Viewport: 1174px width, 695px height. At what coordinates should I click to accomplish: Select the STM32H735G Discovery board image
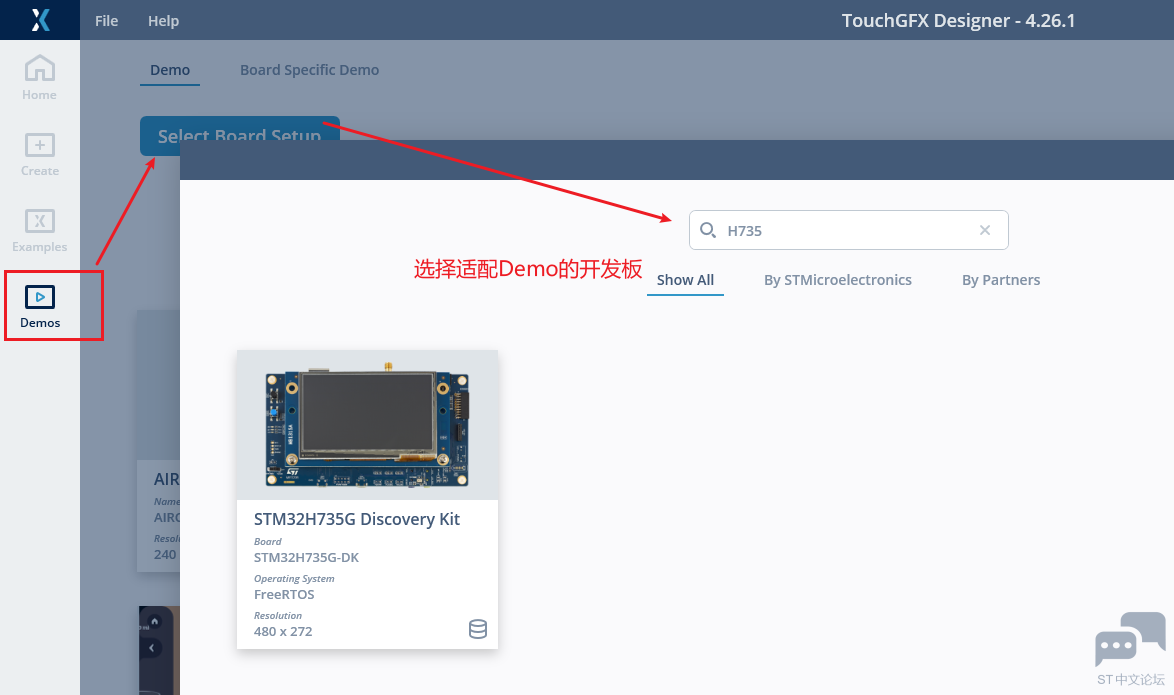(367, 425)
